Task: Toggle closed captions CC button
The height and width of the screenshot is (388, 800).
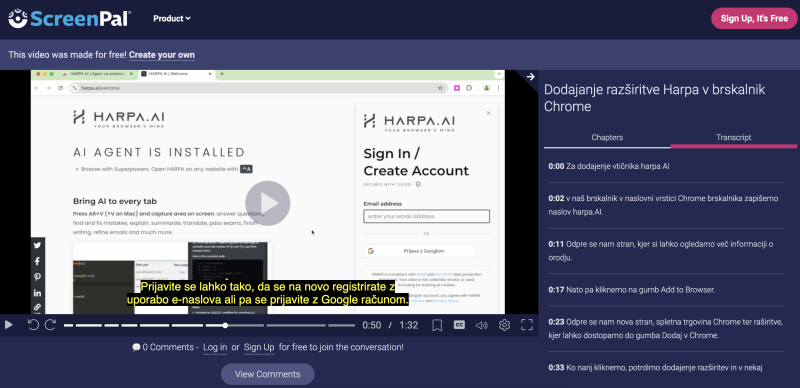Action: click(459, 325)
